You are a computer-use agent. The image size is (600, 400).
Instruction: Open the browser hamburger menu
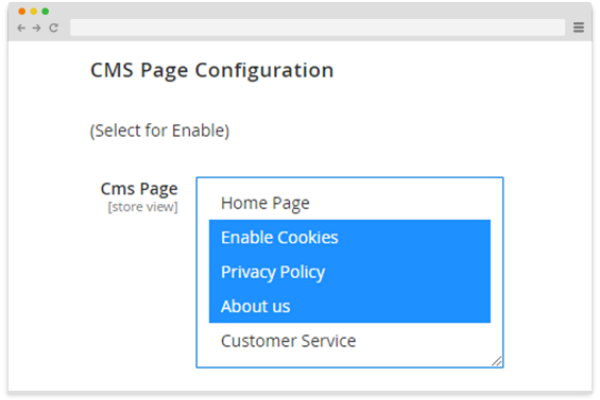click(578, 28)
